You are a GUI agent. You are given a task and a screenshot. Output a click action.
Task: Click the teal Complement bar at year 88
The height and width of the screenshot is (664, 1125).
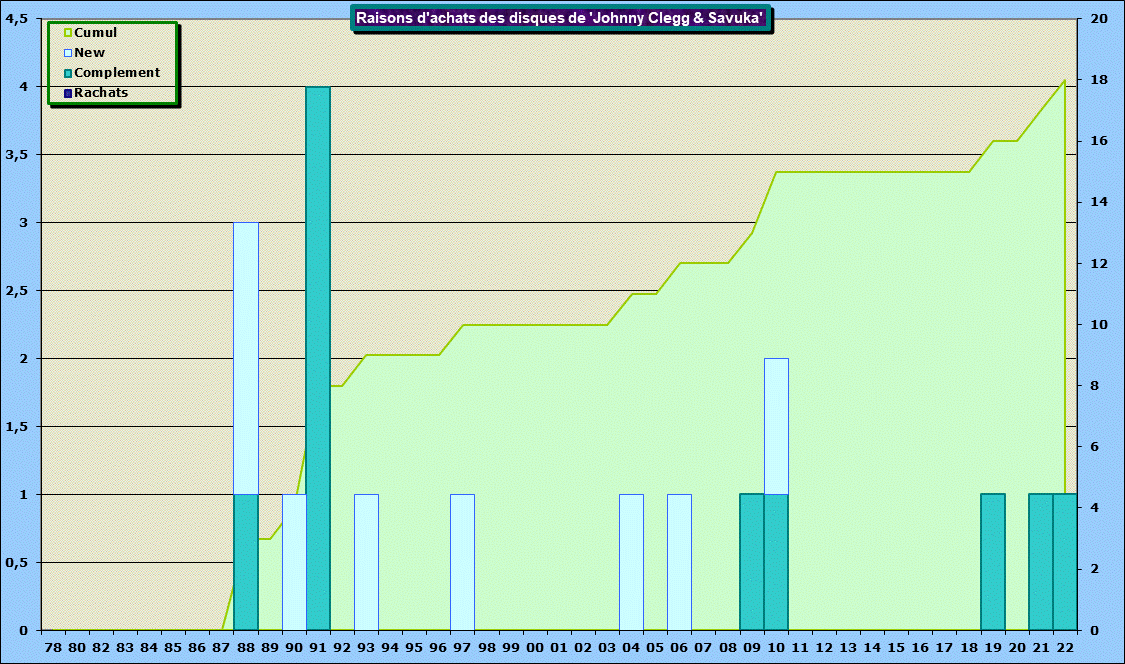(246, 562)
